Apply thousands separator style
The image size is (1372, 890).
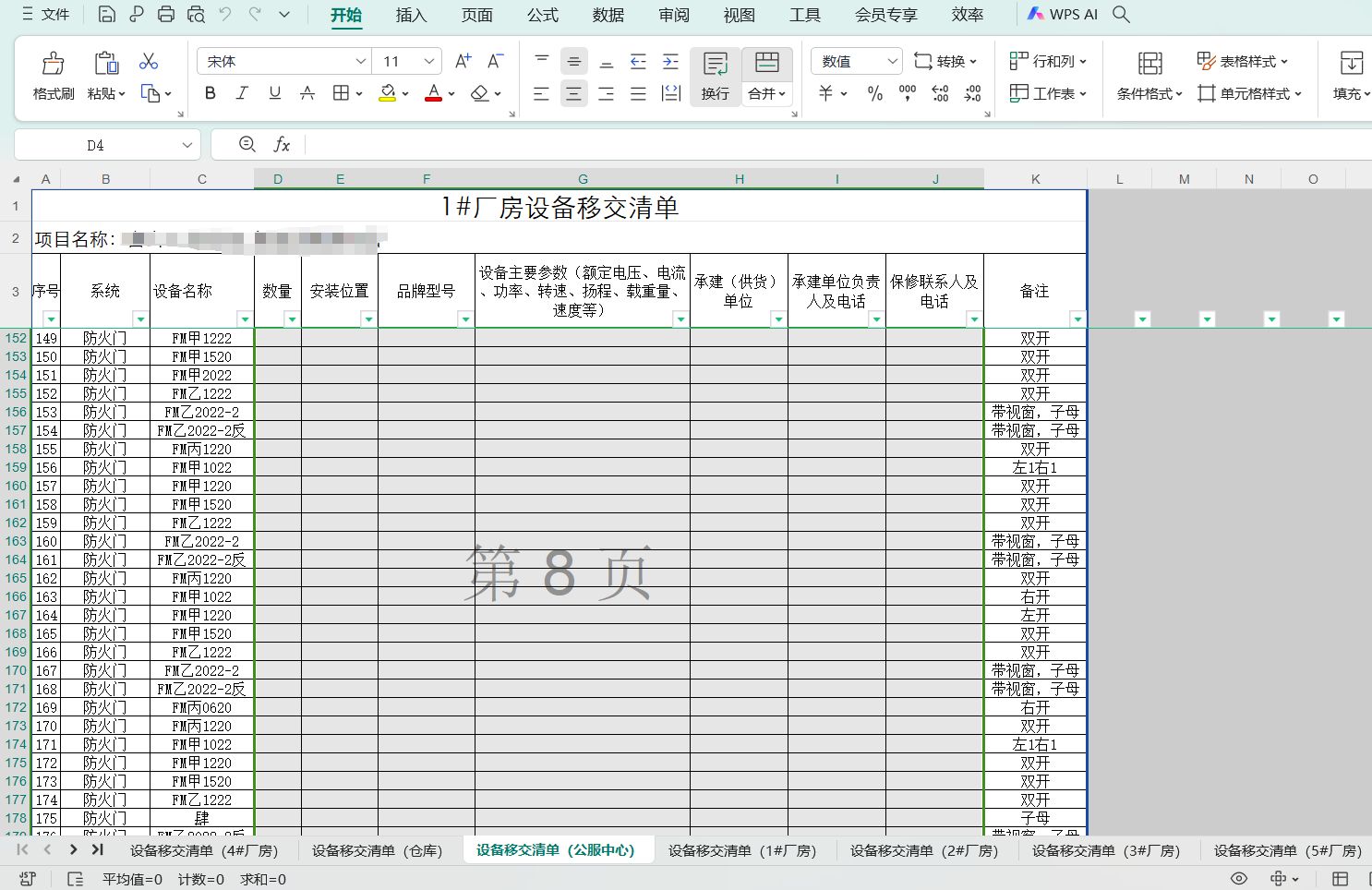click(908, 93)
